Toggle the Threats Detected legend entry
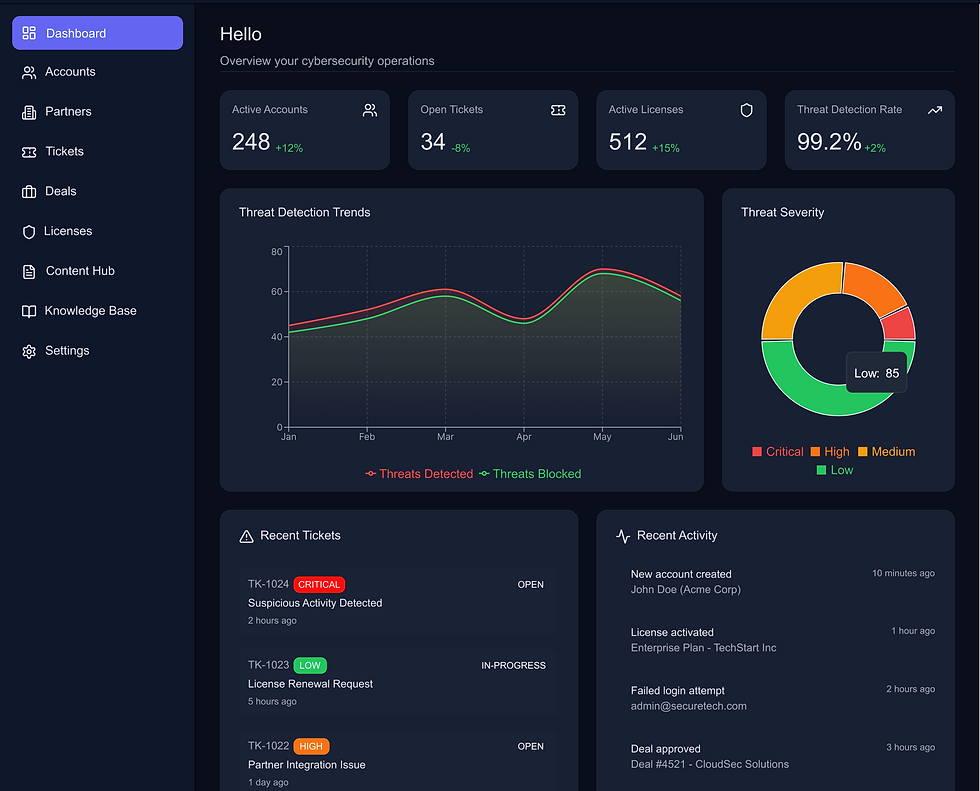980x791 pixels. [x=419, y=474]
